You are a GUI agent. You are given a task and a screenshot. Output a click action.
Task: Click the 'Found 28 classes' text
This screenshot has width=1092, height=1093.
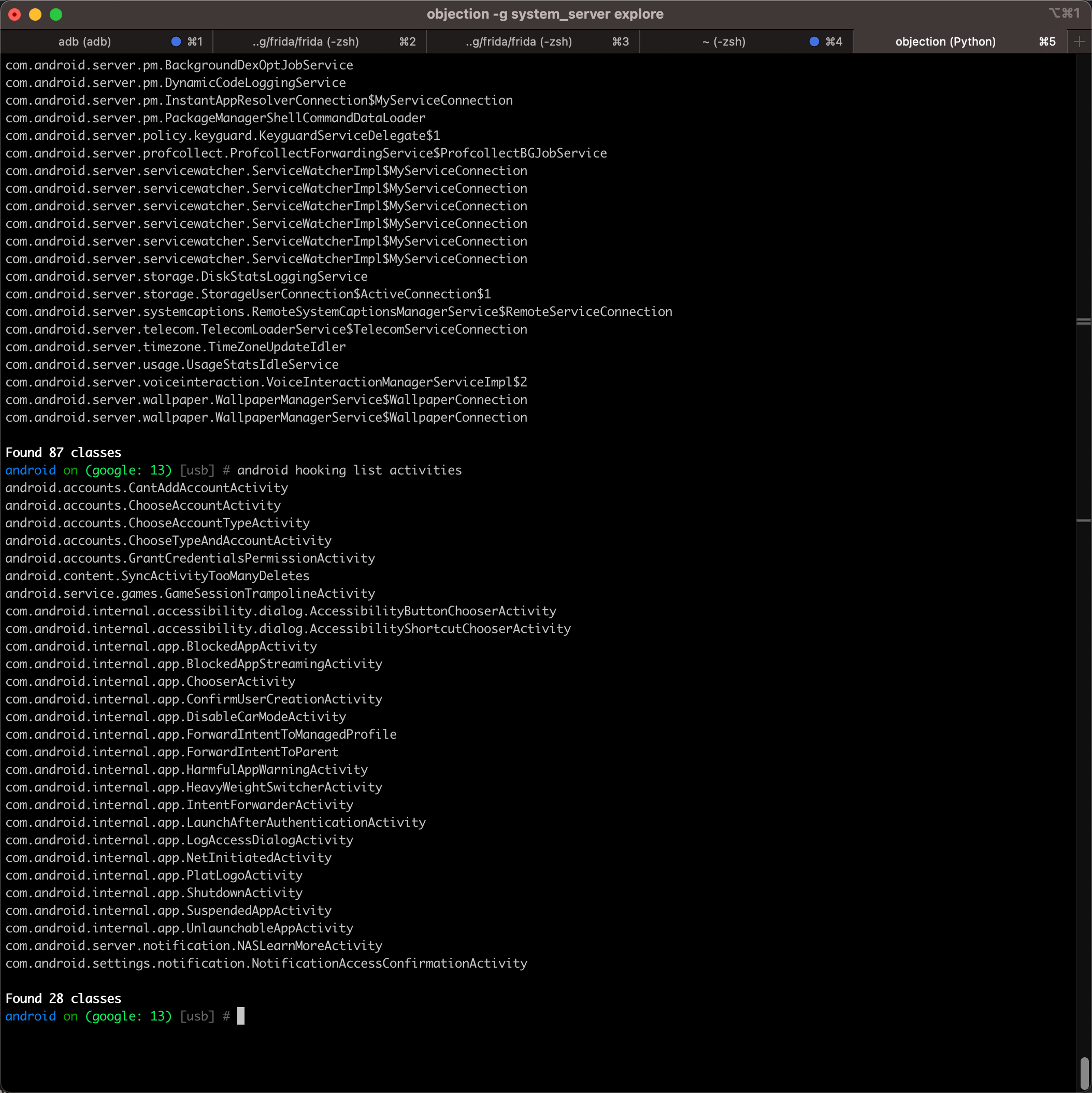(x=63, y=999)
